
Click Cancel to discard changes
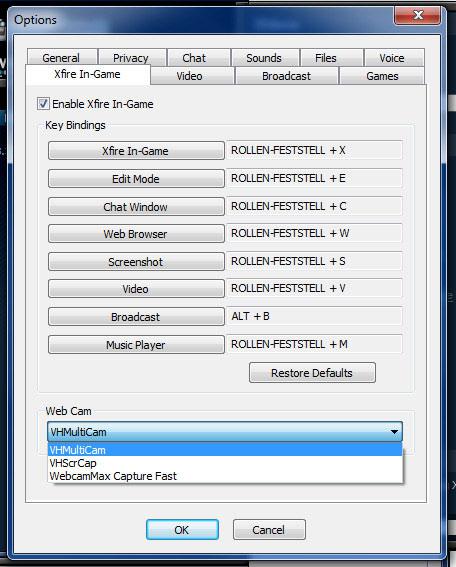[269, 529]
